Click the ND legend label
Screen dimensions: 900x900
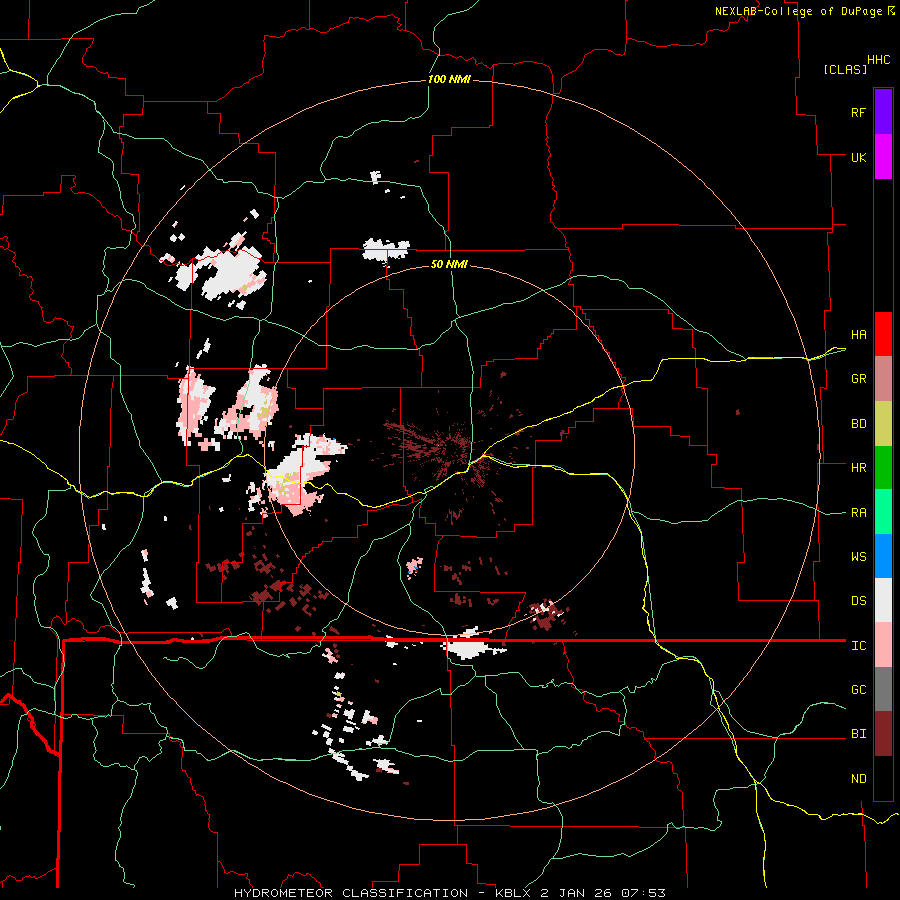tap(858, 779)
